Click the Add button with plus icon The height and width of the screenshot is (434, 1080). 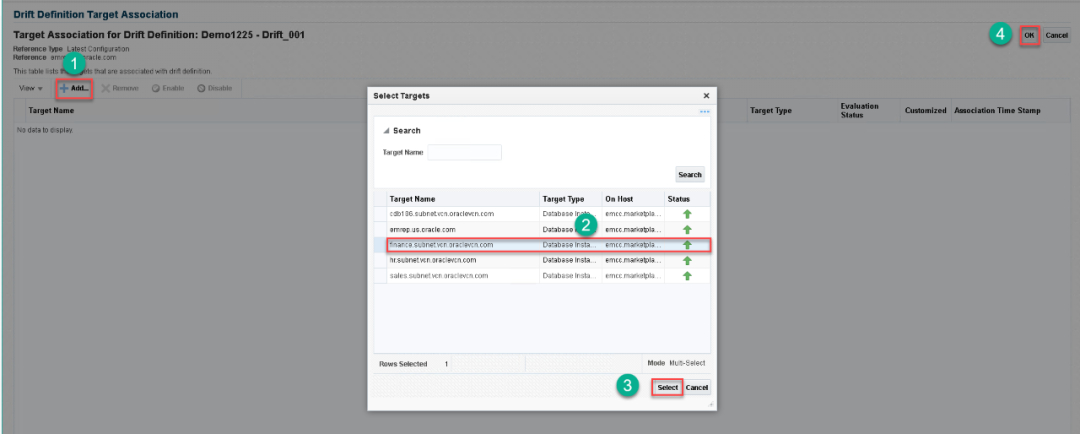tap(75, 88)
